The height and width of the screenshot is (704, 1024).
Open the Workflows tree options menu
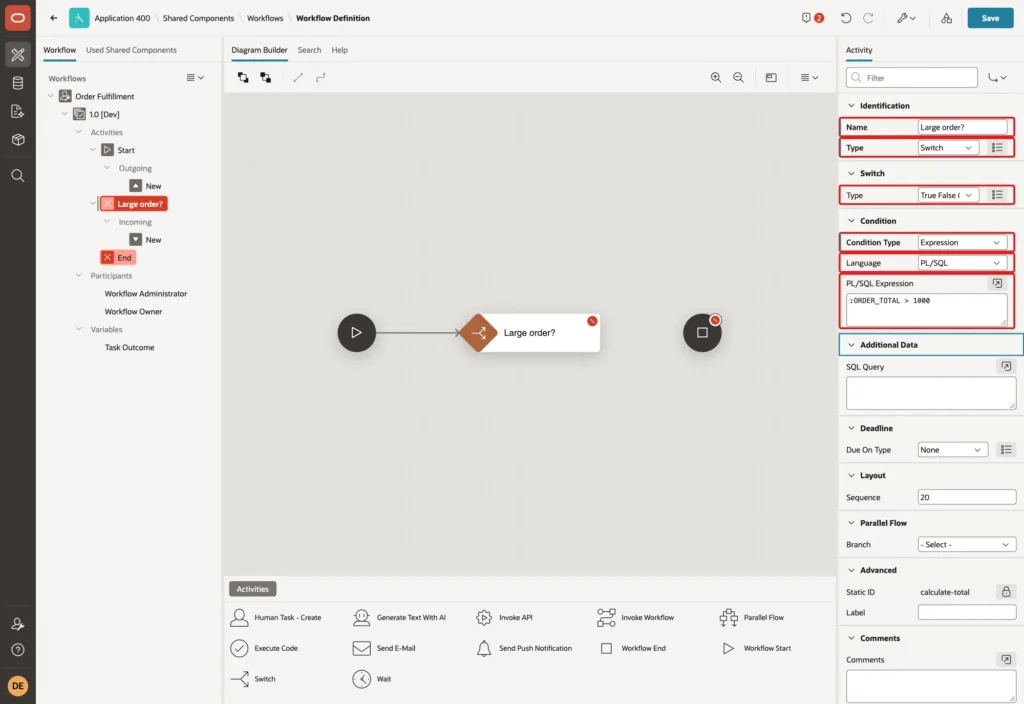(x=195, y=77)
